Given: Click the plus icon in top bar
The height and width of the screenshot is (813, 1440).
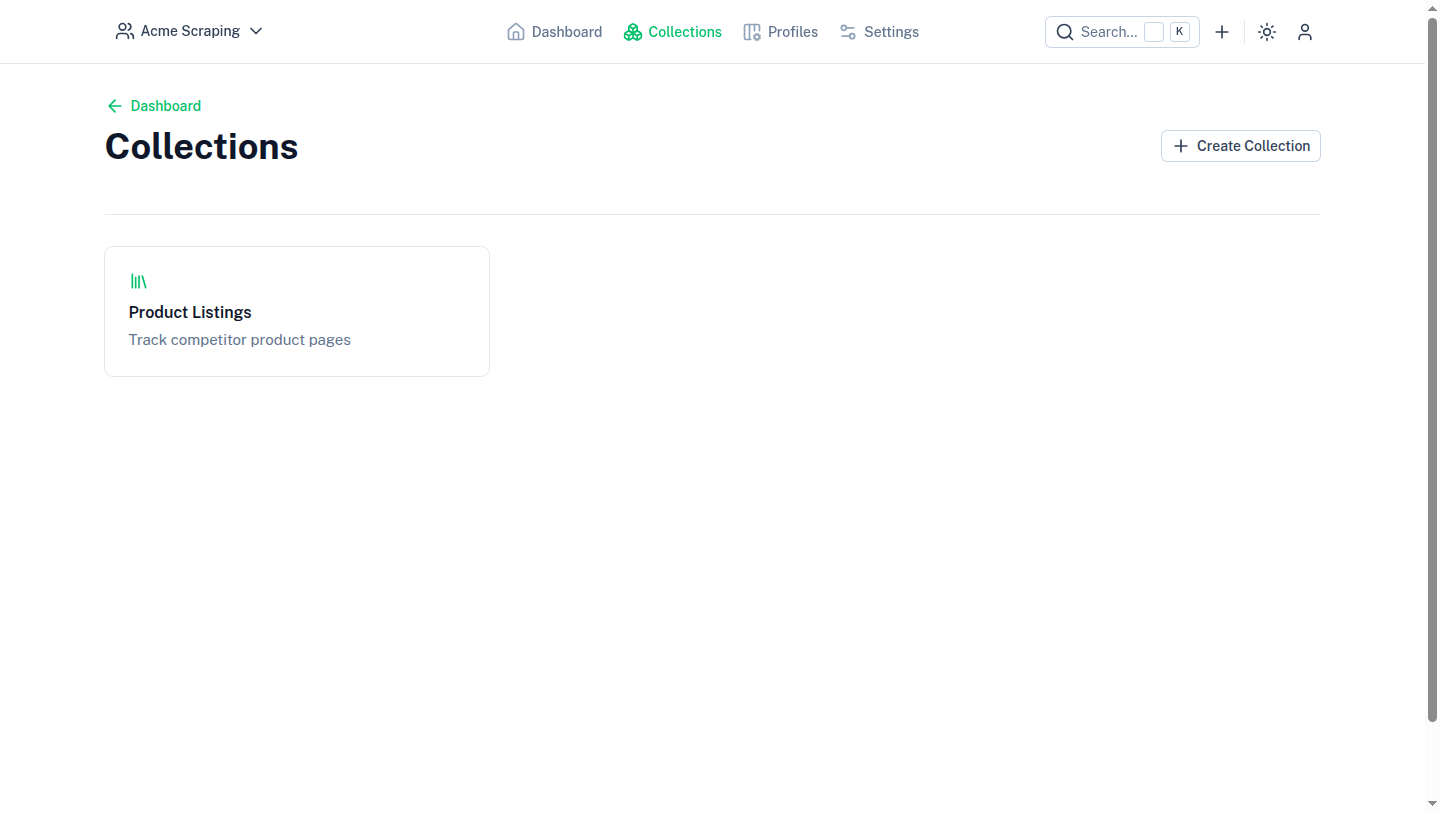Looking at the screenshot, I should [x=1222, y=32].
